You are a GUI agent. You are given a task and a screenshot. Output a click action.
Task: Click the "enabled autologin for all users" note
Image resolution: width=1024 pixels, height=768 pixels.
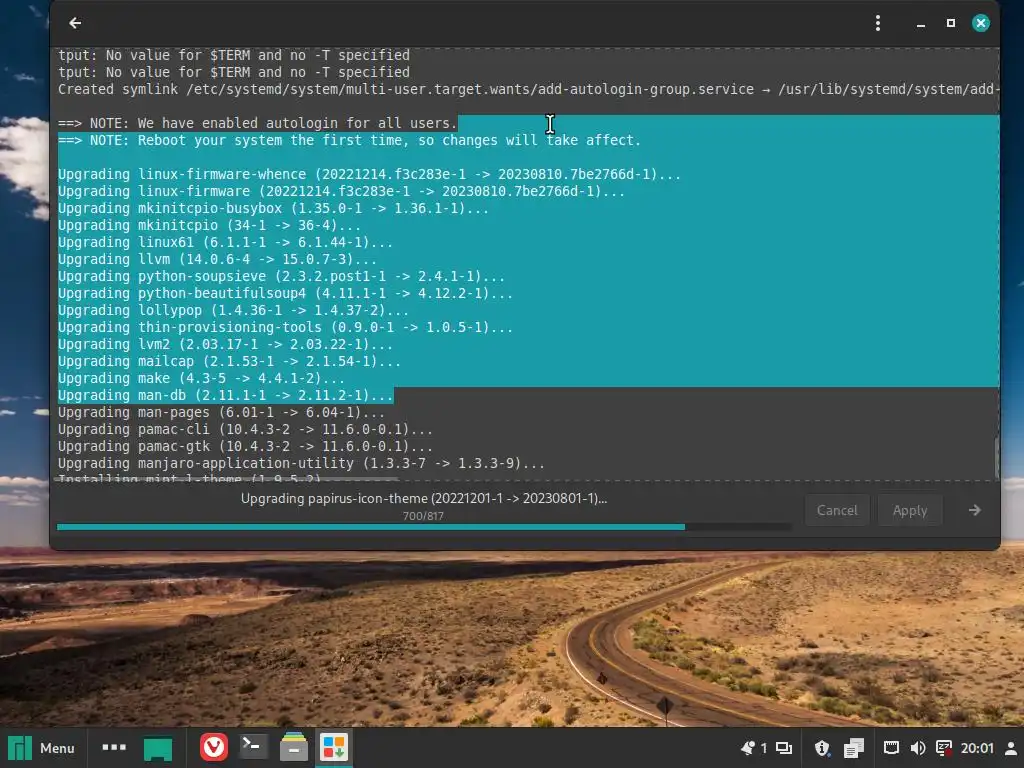(x=257, y=123)
